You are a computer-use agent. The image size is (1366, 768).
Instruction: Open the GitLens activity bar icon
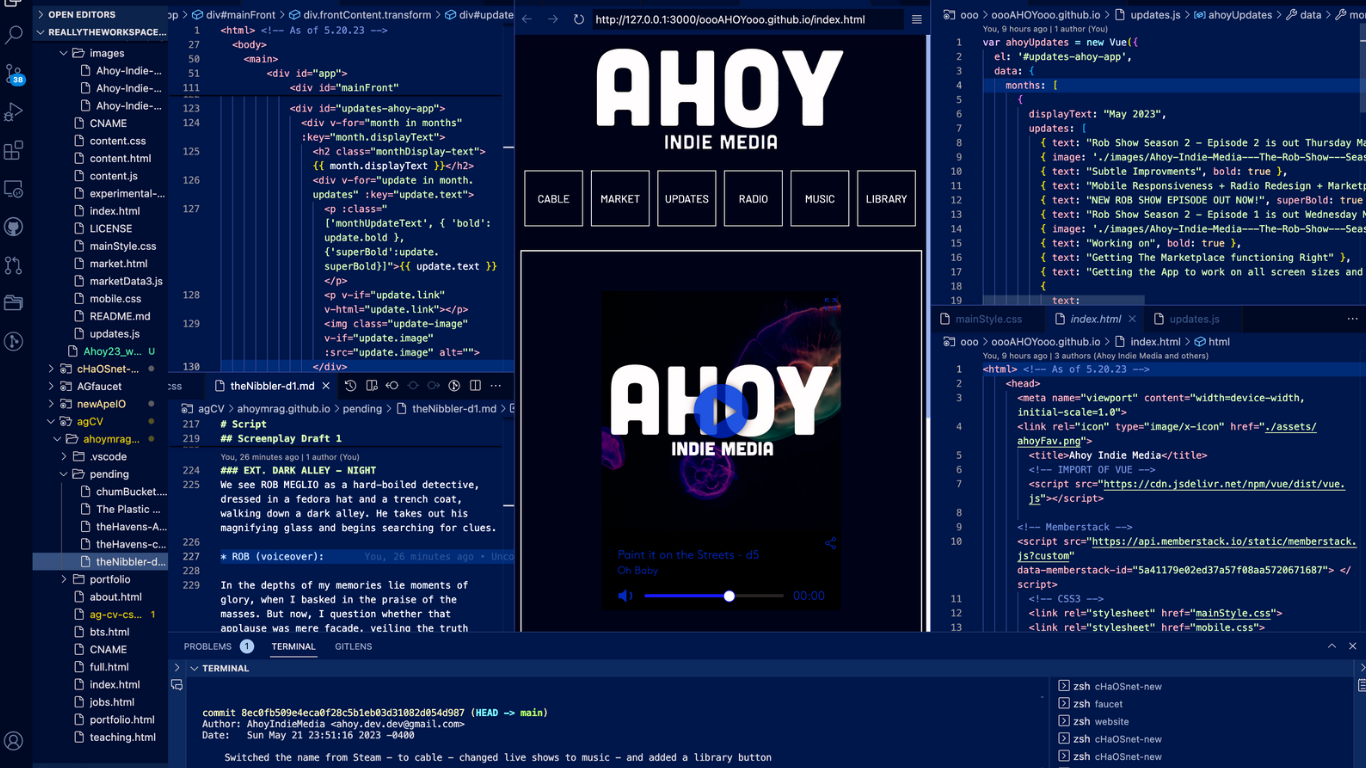14,341
